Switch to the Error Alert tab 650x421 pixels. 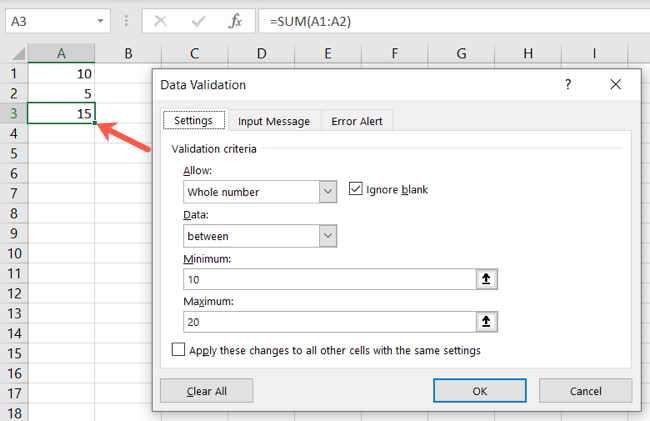(355, 121)
